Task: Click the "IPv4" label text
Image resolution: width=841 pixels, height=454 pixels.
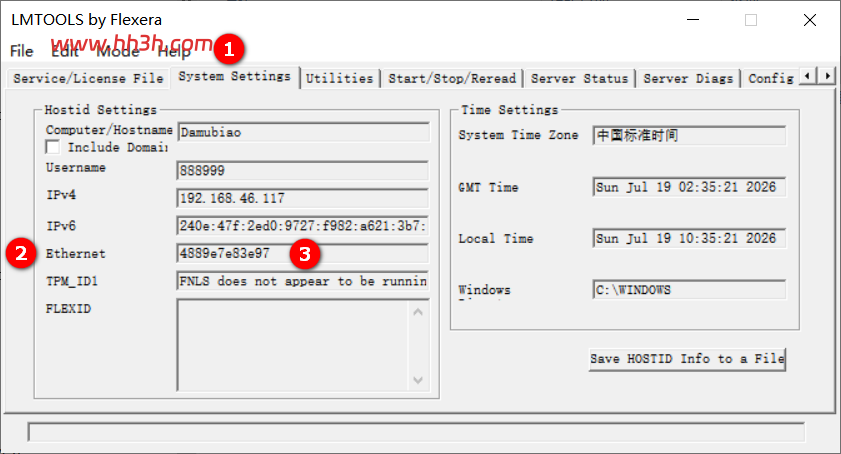Action: pos(61,195)
